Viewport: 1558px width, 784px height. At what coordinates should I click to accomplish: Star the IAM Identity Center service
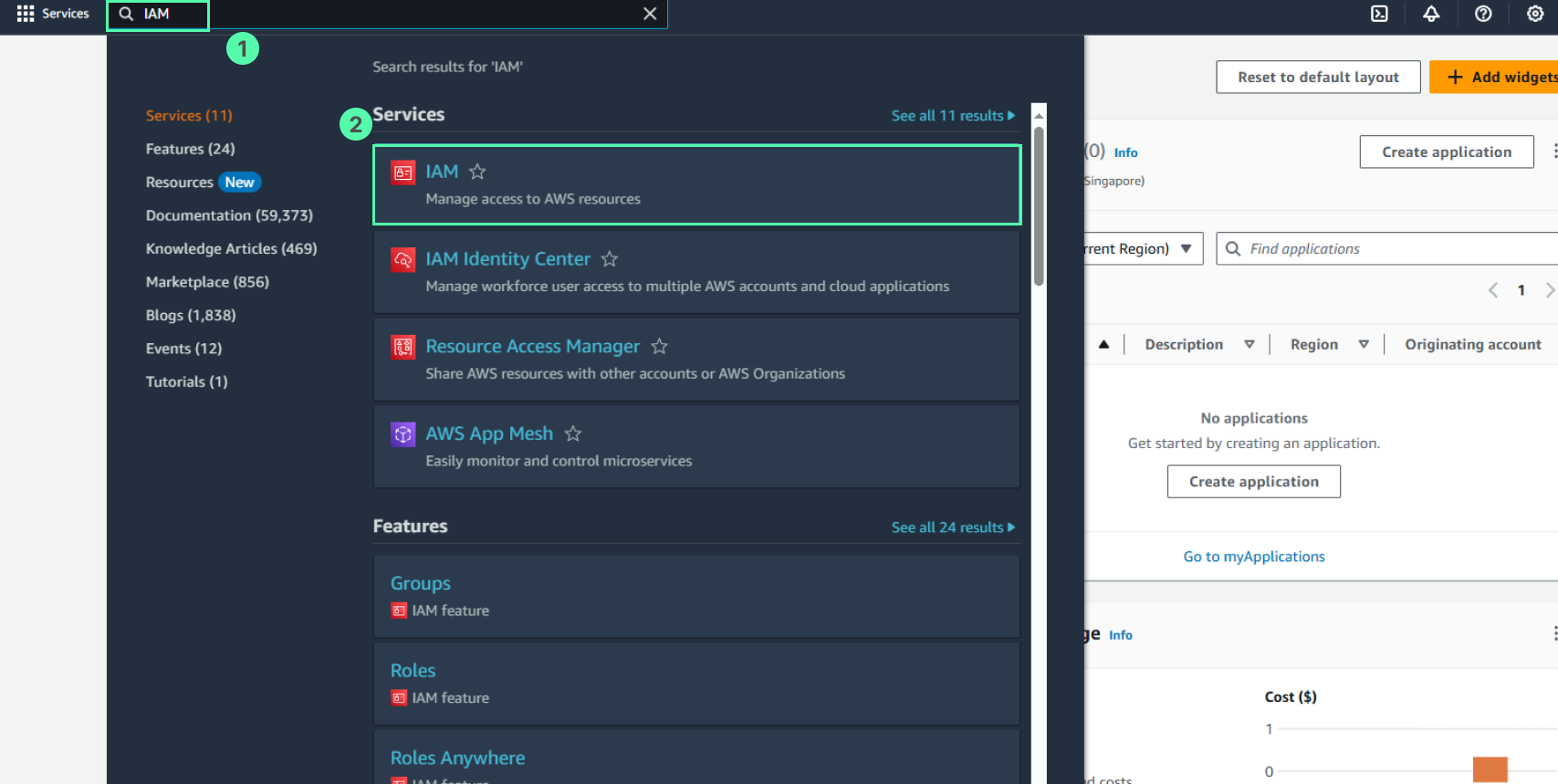610,259
